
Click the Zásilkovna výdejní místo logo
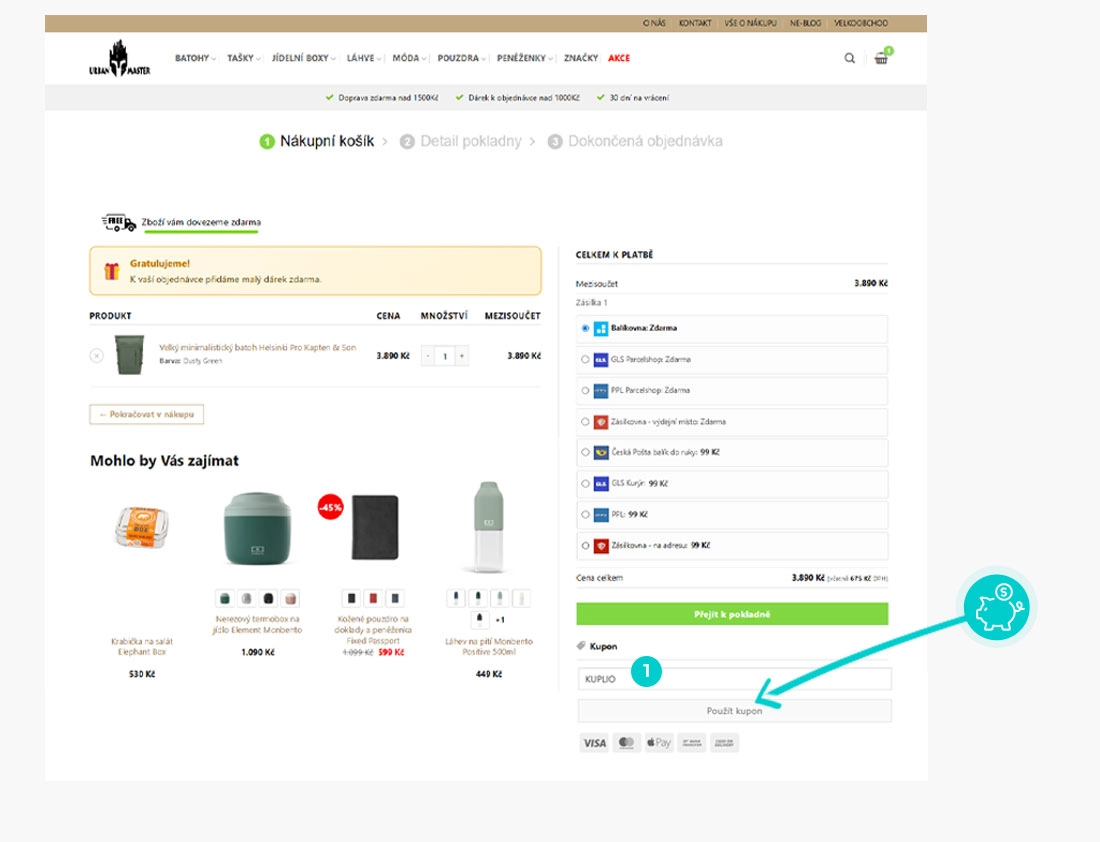601,422
